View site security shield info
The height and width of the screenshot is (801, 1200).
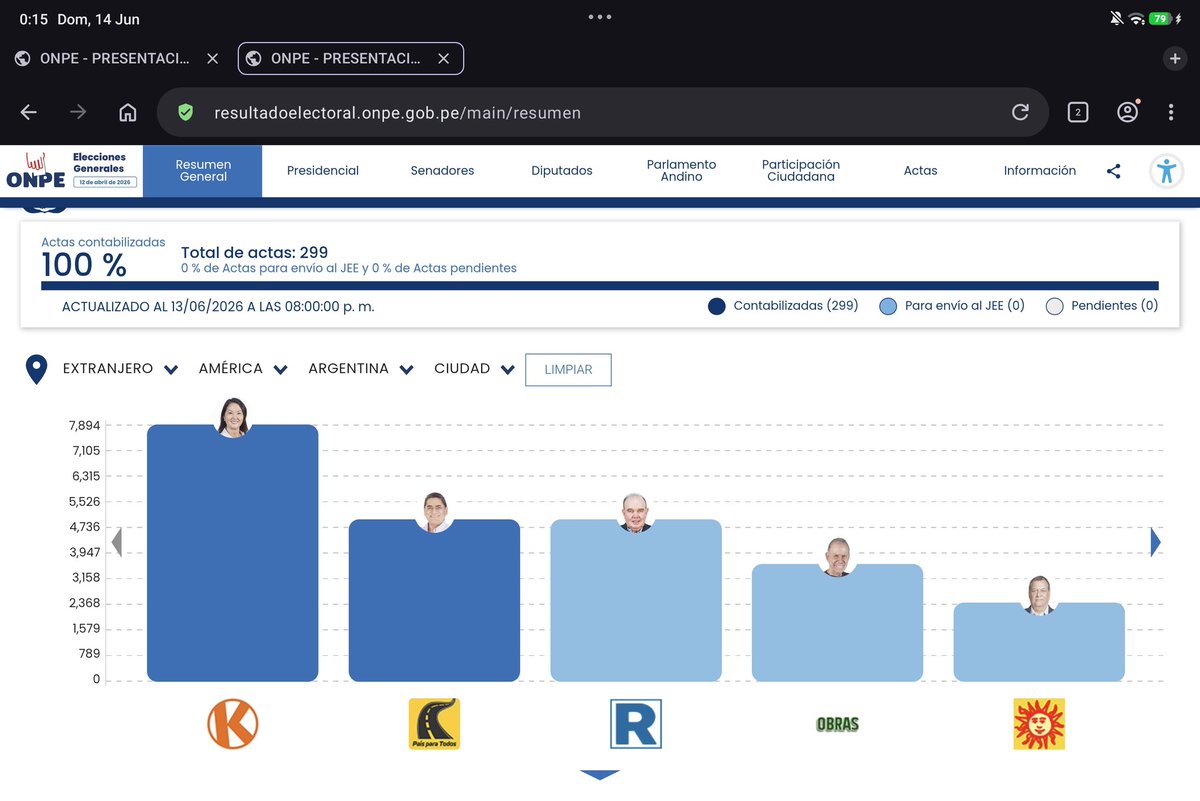(185, 112)
